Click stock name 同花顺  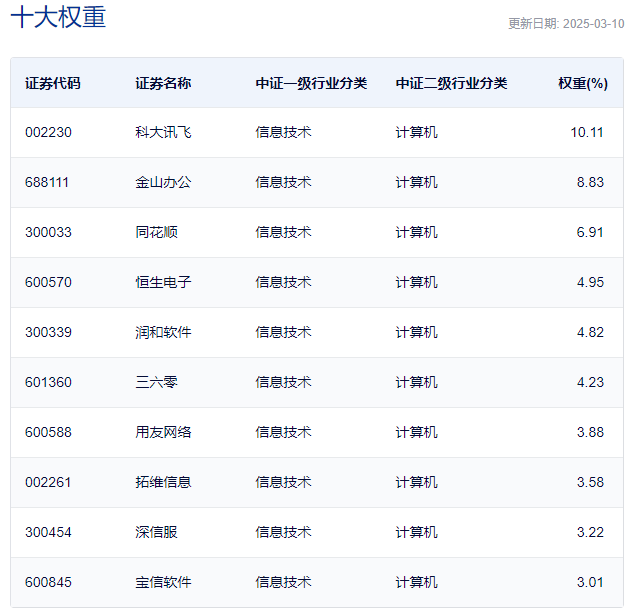156,232
